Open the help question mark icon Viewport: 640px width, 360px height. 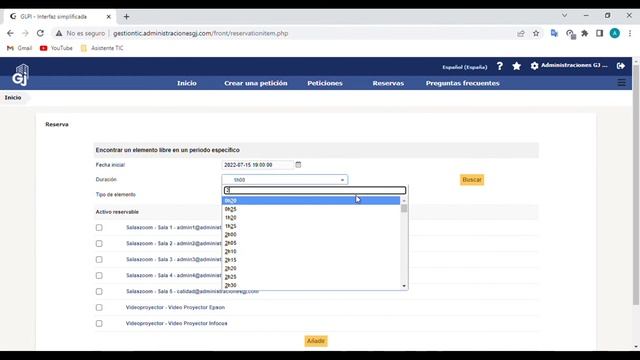(x=500, y=66)
